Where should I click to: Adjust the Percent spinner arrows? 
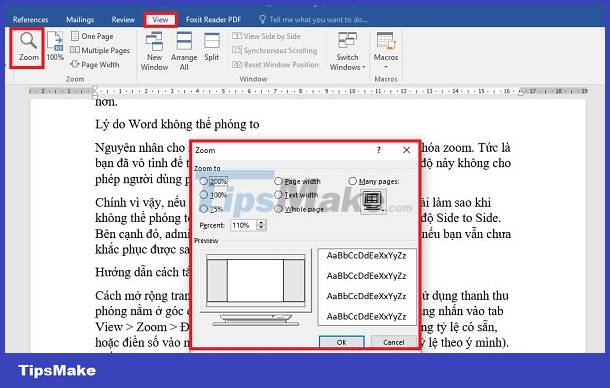pos(262,225)
